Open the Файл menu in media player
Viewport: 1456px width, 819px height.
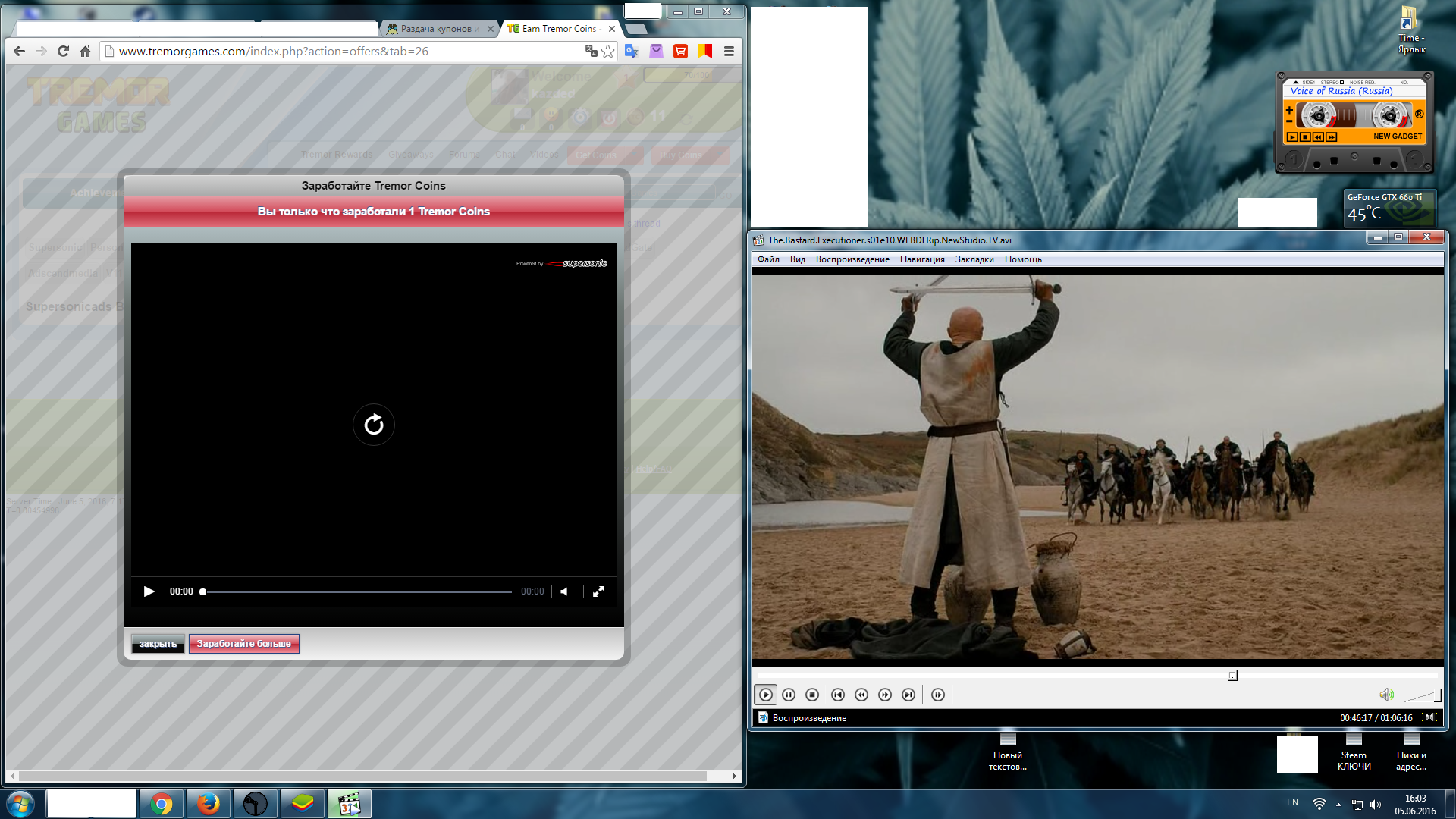tap(768, 259)
